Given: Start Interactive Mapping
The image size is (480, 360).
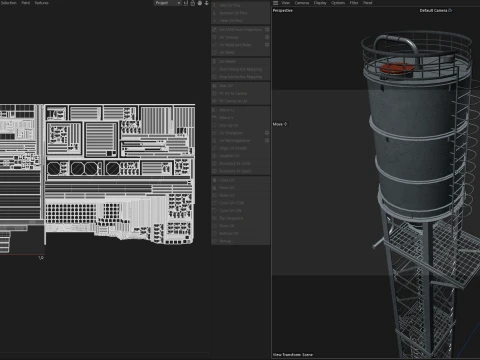Looking at the screenshot, I should [240, 69].
